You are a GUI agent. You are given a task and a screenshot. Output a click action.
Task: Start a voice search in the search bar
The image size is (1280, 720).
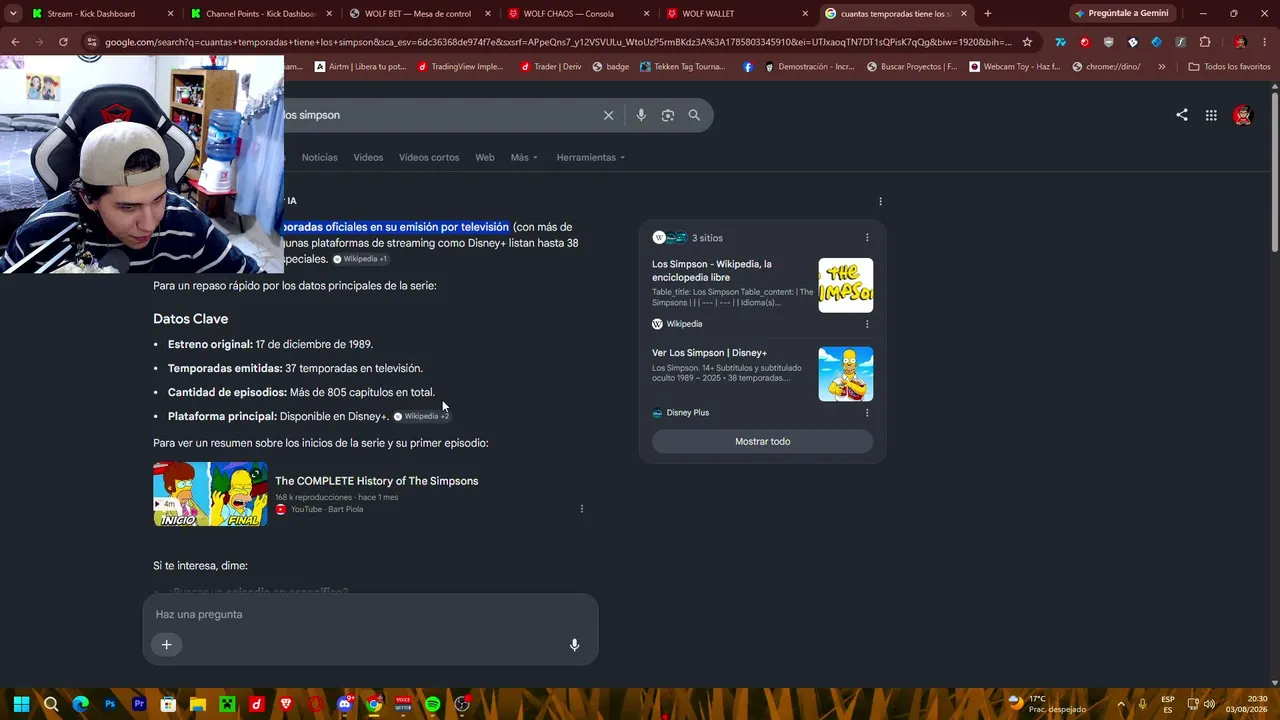641,115
